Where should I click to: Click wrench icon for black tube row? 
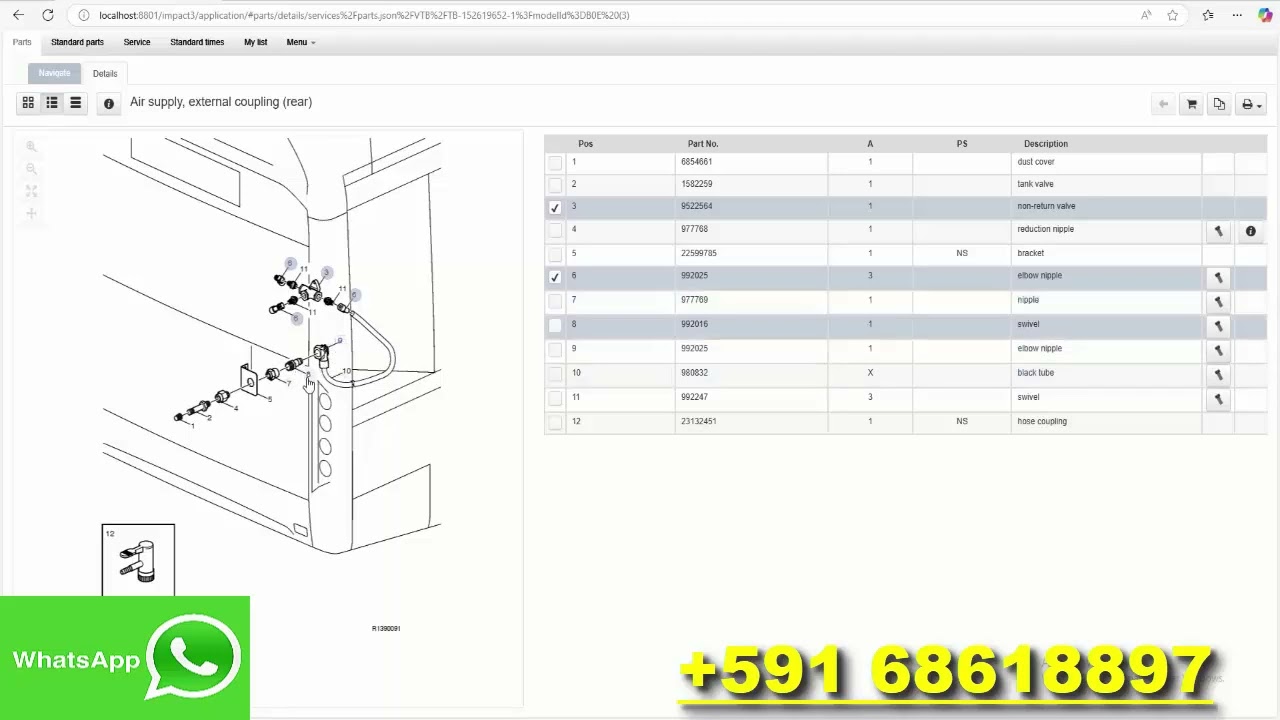[x=1218, y=374]
